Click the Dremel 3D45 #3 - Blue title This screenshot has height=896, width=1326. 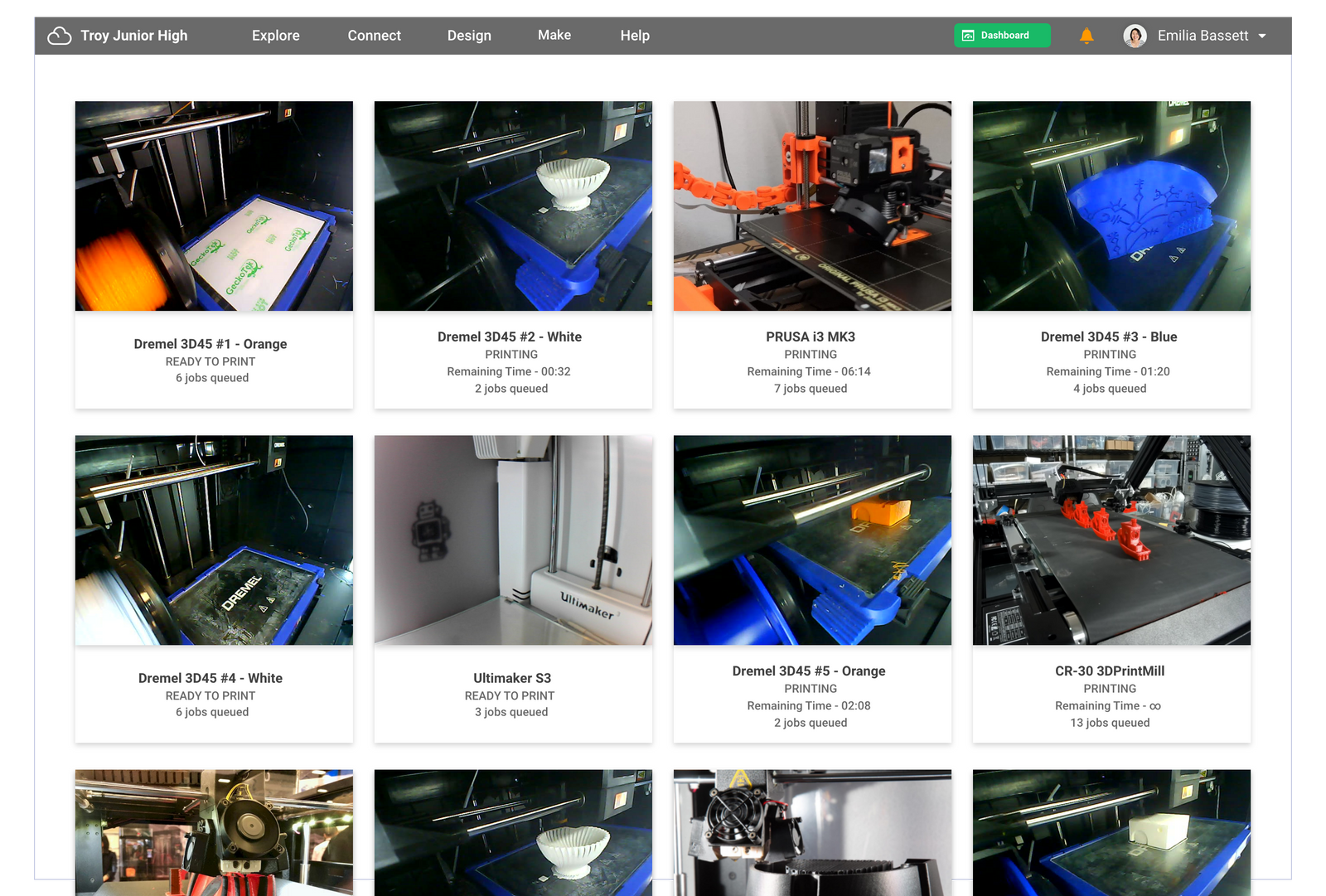[x=1109, y=337]
